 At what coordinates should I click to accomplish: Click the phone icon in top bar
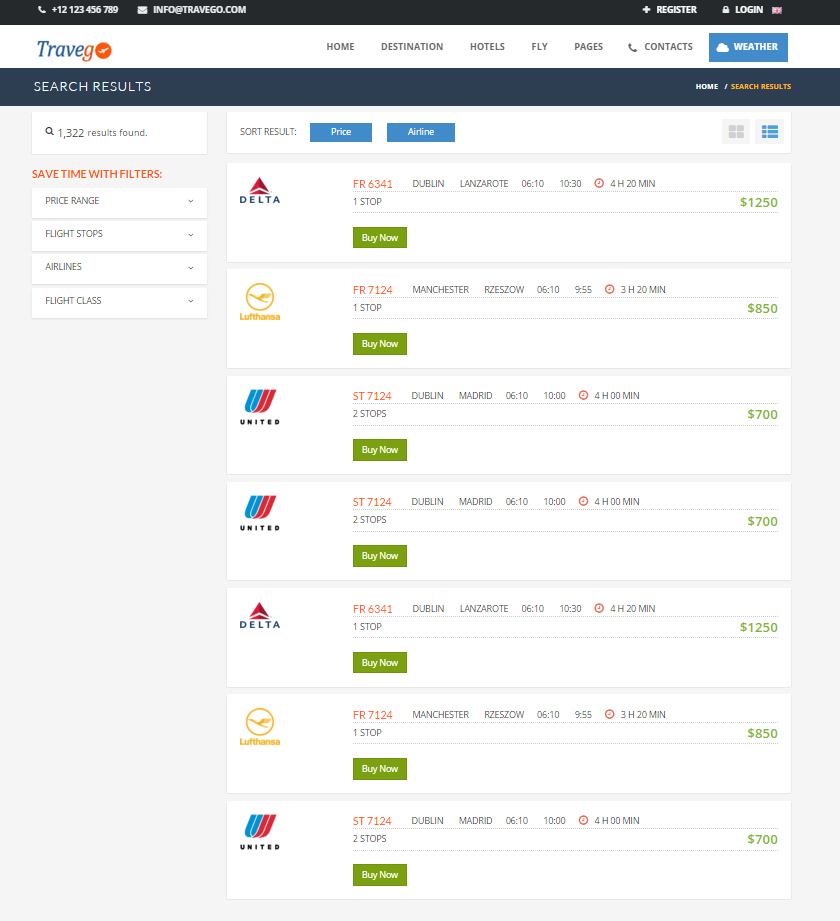pos(42,9)
